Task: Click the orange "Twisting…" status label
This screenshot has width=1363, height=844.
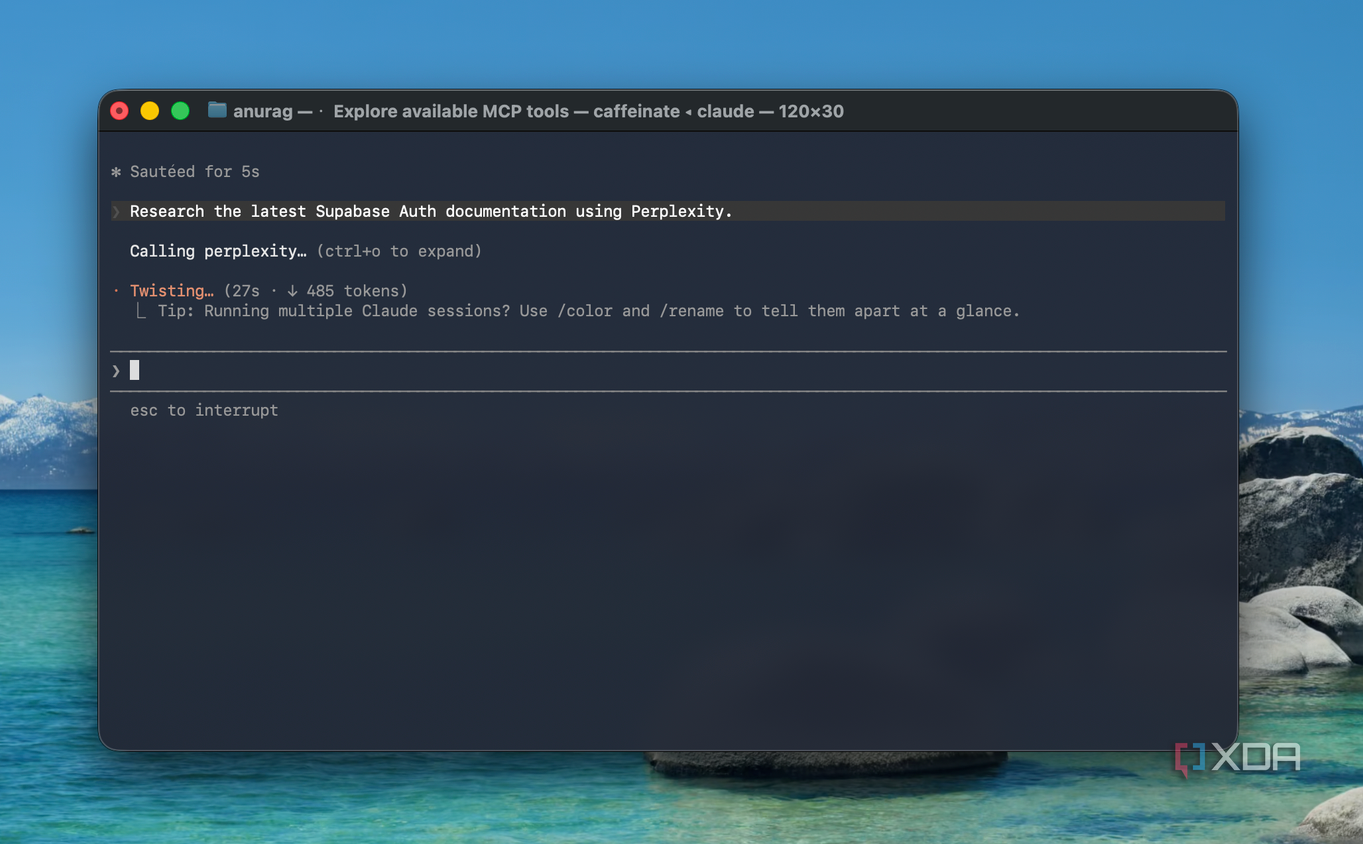Action: coord(172,291)
